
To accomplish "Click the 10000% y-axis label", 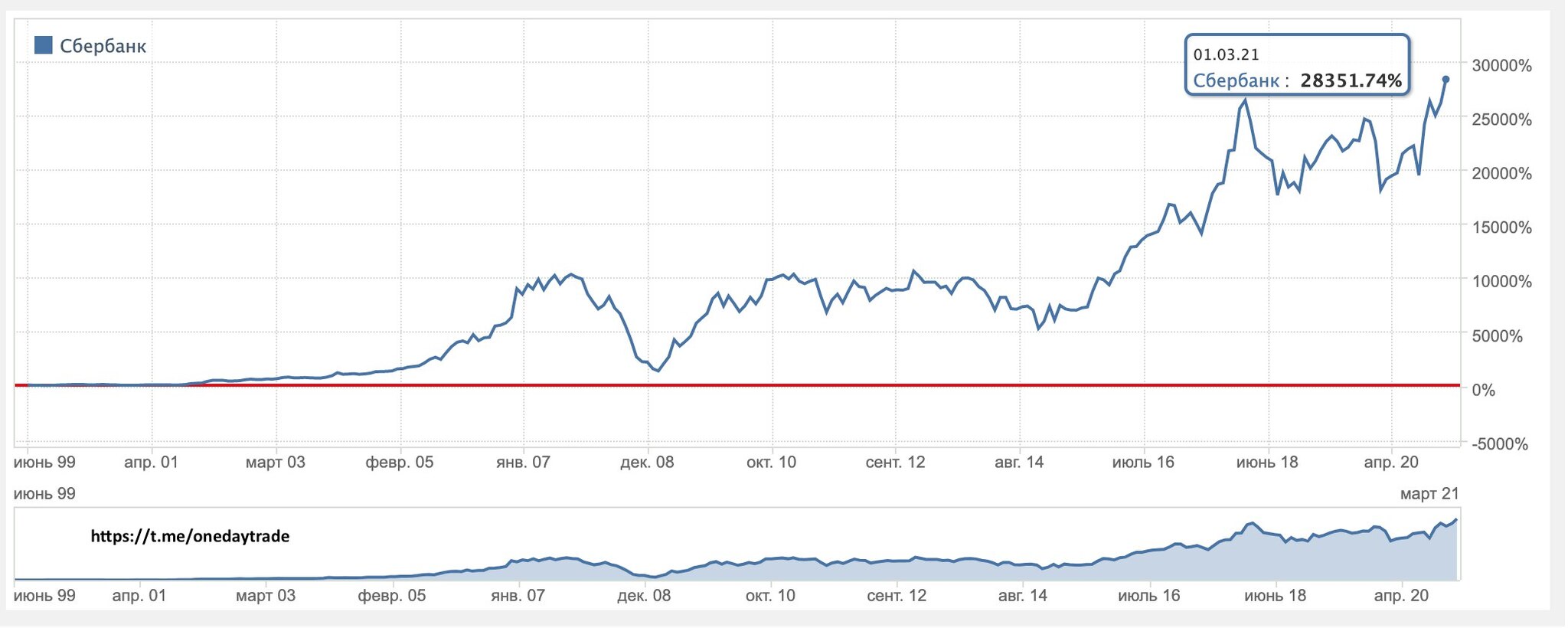I will point(1501,281).
